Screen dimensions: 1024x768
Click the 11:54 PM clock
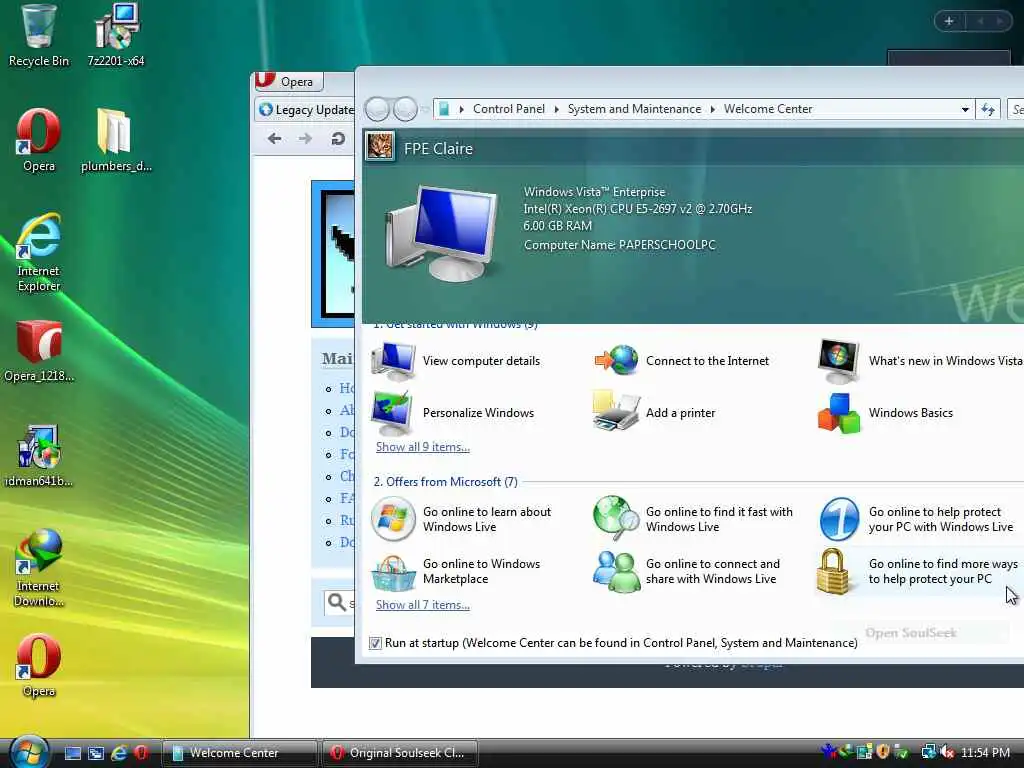985,752
